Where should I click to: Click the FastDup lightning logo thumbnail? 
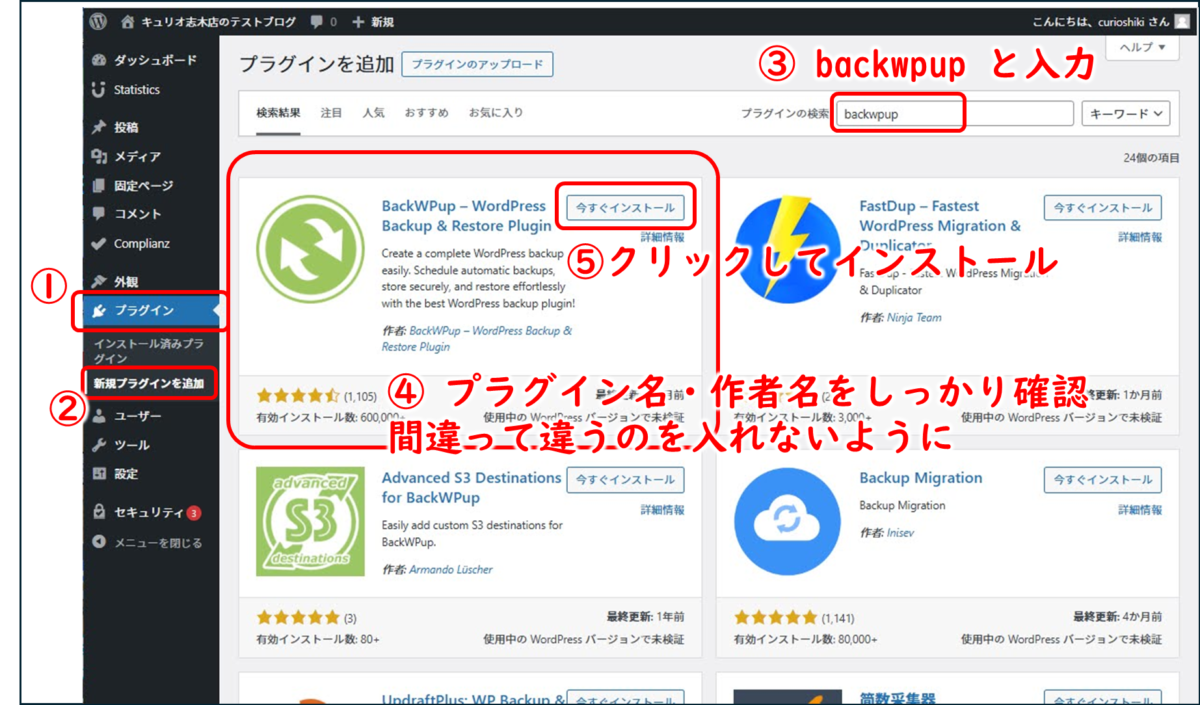coord(789,249)
